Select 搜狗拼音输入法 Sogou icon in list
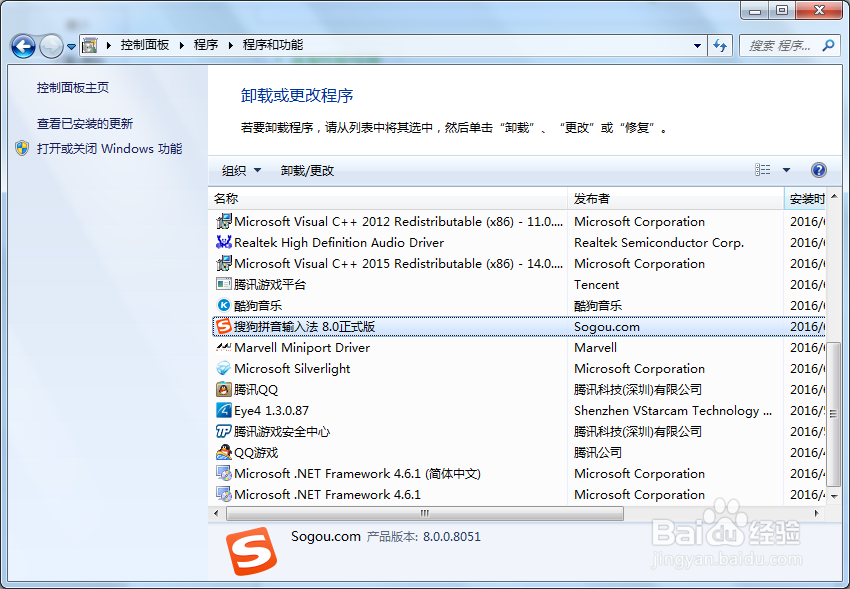Image resolution: width=850 pixels, height=589 pixels. tap(223, 326)
